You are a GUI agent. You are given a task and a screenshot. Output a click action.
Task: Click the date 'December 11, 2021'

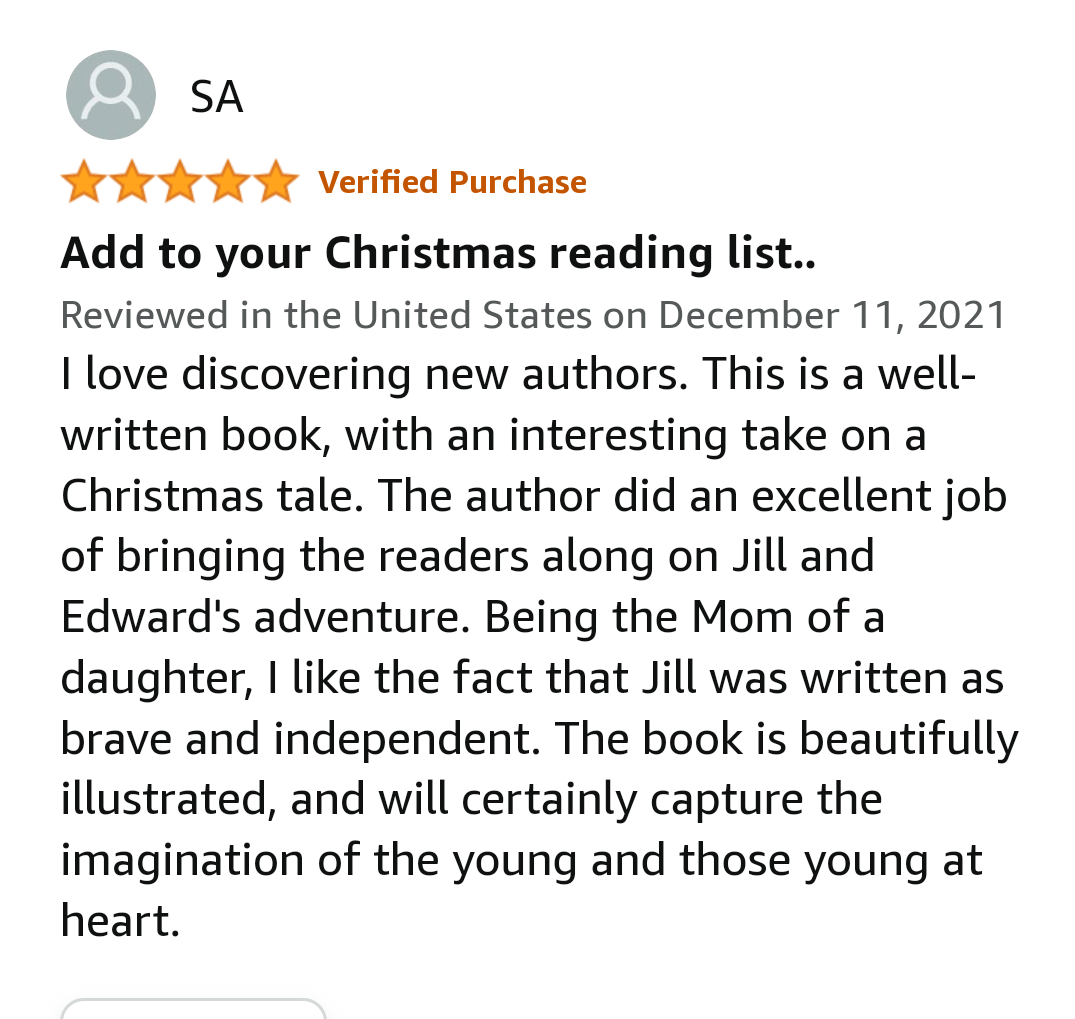point(832,316)
